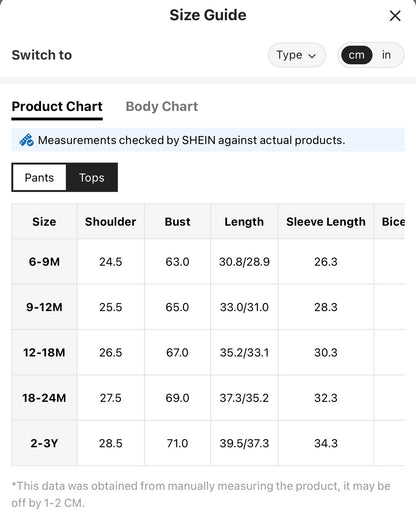Click the 18-24M Length value 37.3/35.2
The width and height of the screenshot is (416, 521).
244,398
